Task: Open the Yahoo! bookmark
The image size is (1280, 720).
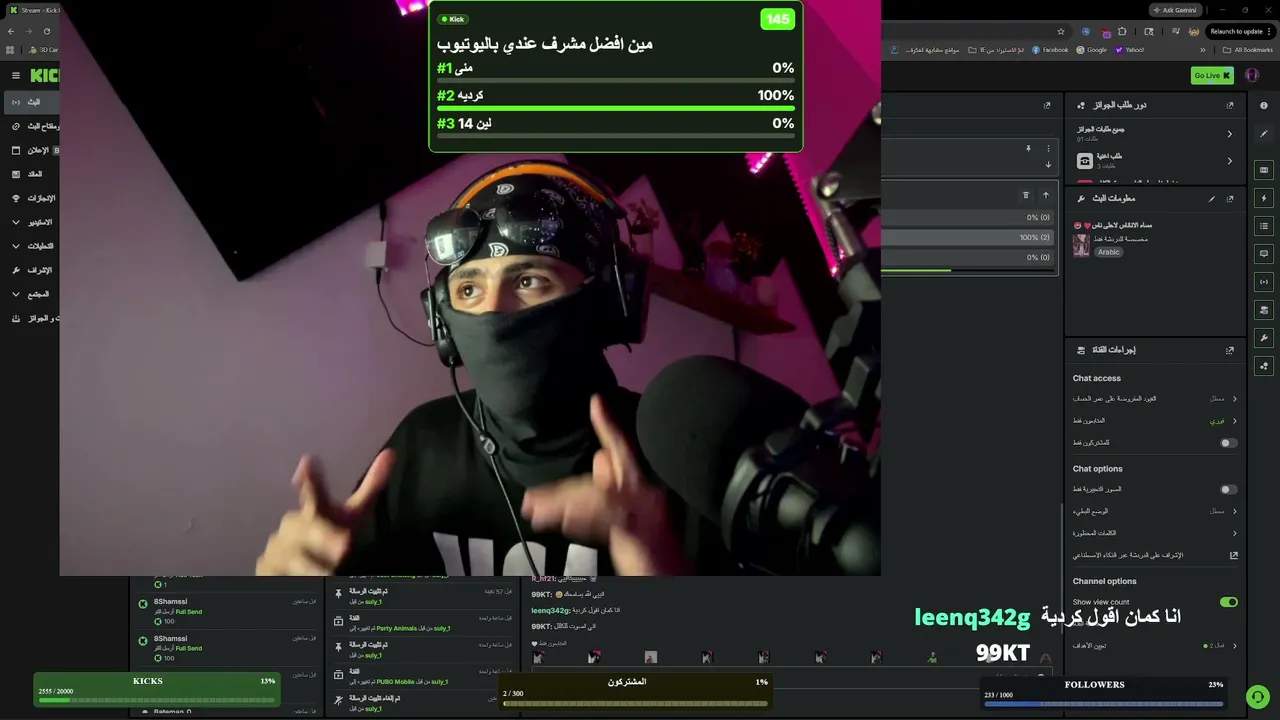Action: point(1130,49)
